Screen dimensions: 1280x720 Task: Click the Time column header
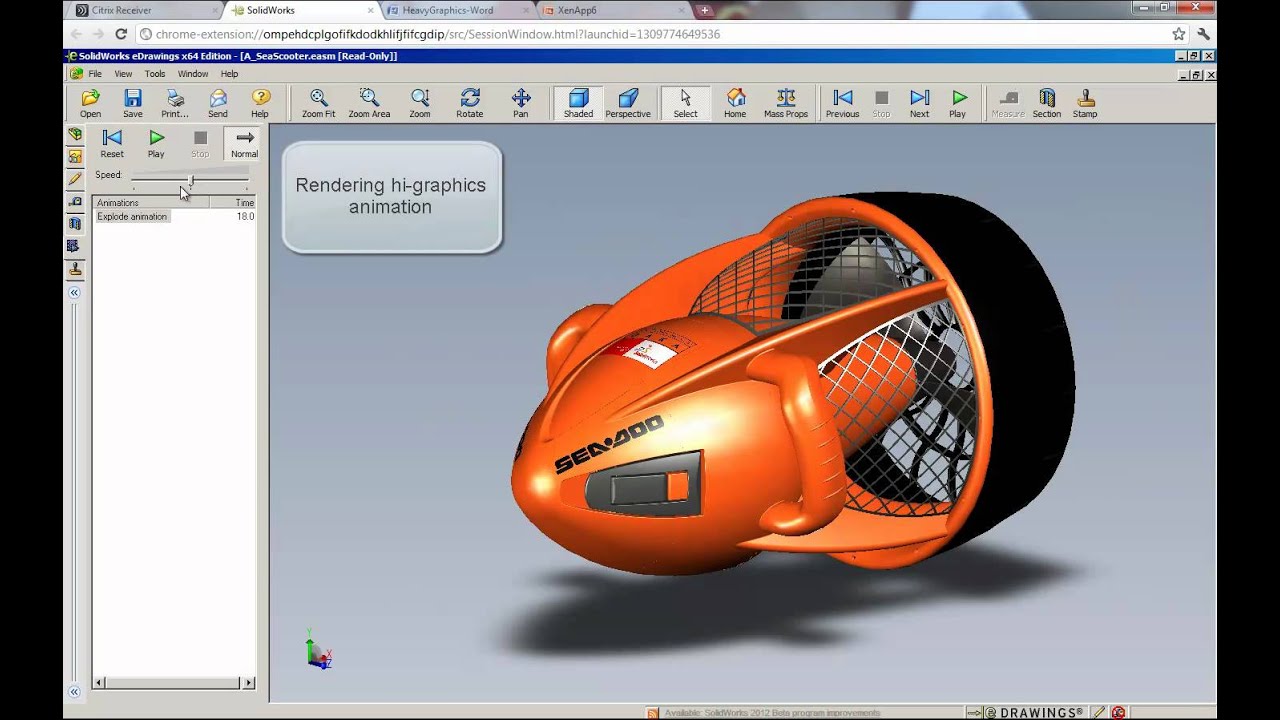point(233,202)
